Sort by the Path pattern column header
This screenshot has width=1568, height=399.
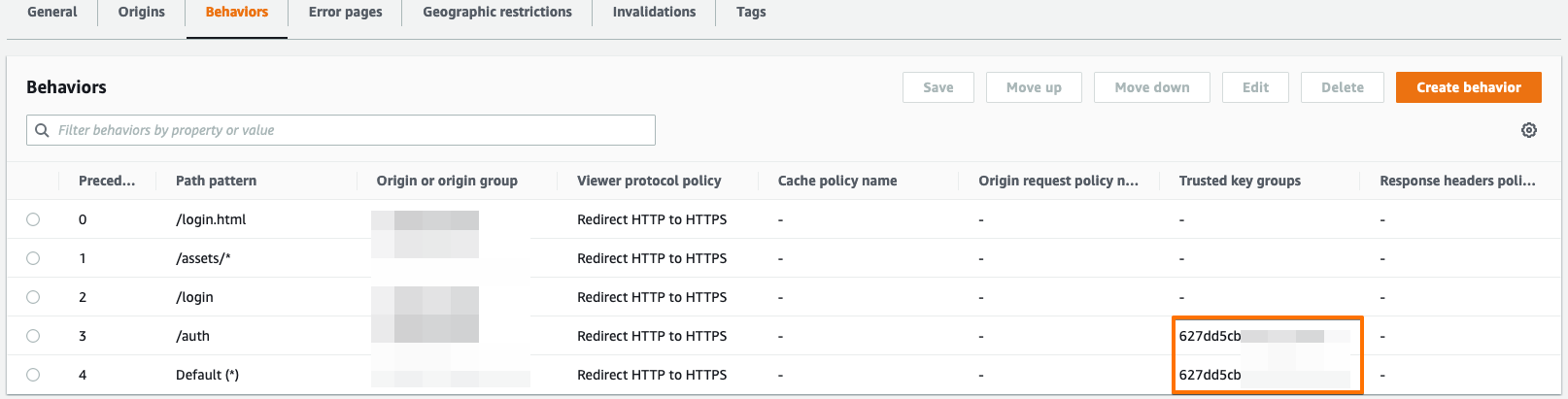pyautogui.click(x=217, y=181)
